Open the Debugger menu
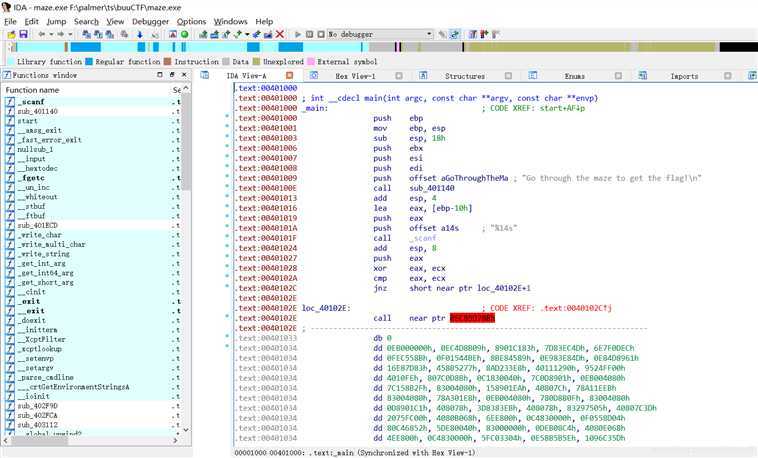This screenshot has width=758, height=458. point(150,22)
